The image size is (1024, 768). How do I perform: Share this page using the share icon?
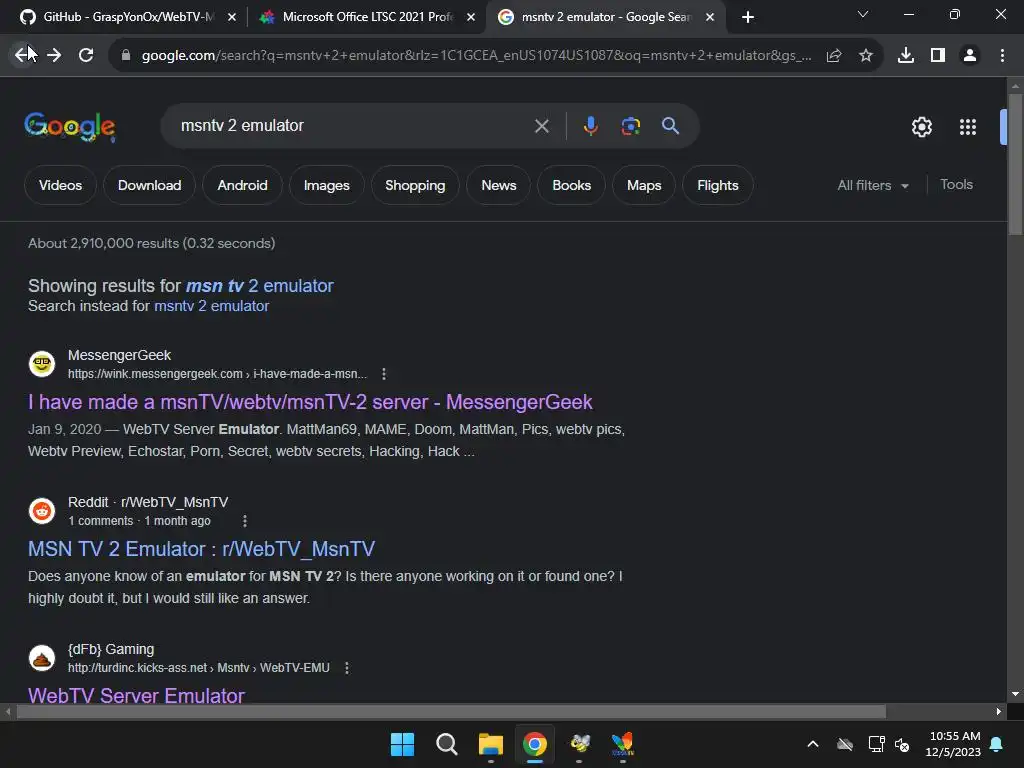point(834,56)
